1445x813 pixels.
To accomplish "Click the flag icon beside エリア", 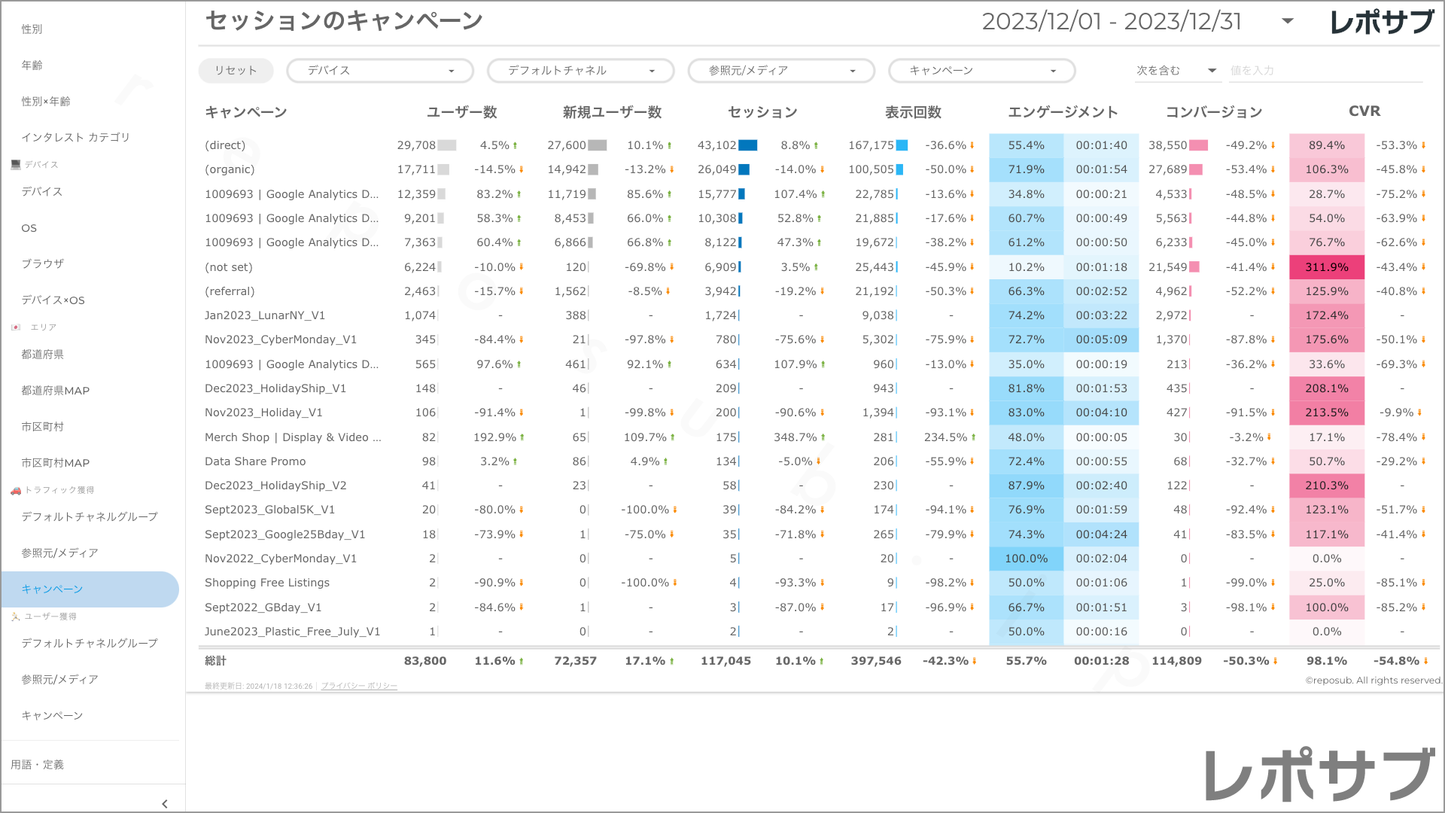I will pos(15,327).
